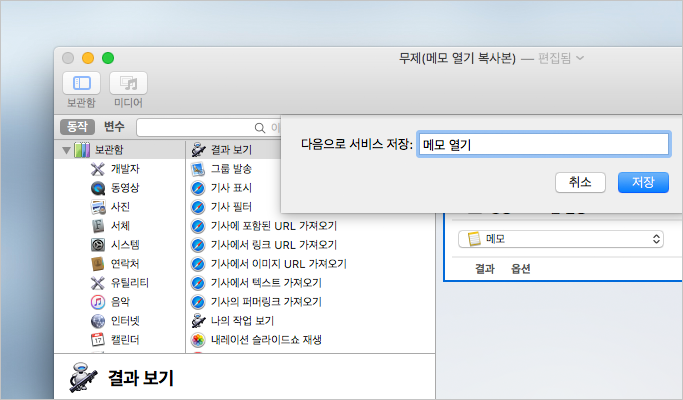The height and width of the screenshot is (400, 683).
Task: Select 개발자 category icon
Action: 98,169
